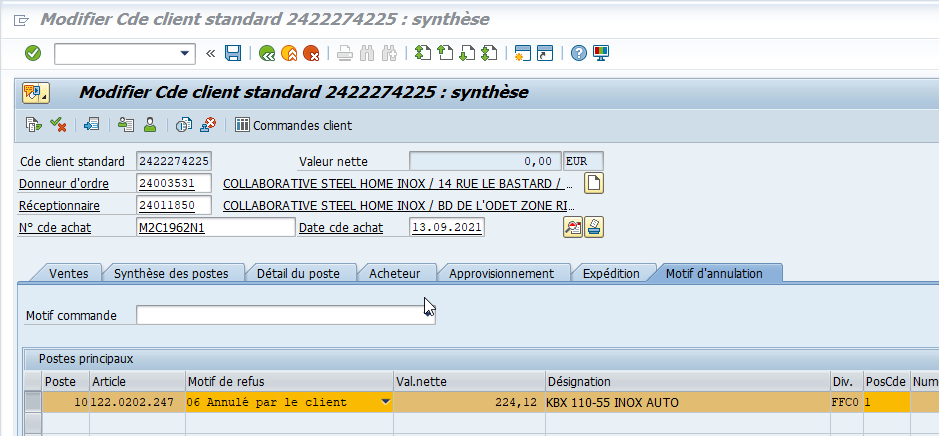Screen dimensions: 939x436
Task: Click the green checkmark Enter icon
Action: [x=33, y=53]
